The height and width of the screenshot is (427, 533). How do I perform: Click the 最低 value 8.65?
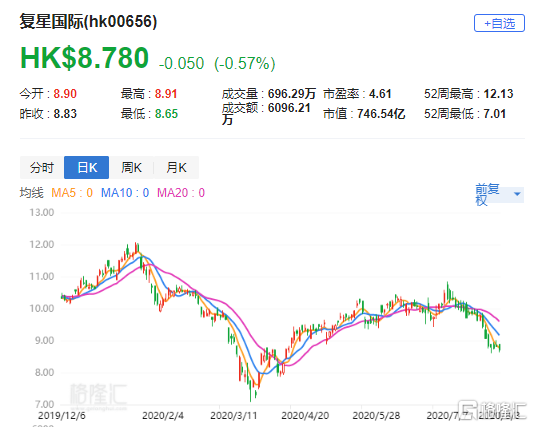click(166, 114)
